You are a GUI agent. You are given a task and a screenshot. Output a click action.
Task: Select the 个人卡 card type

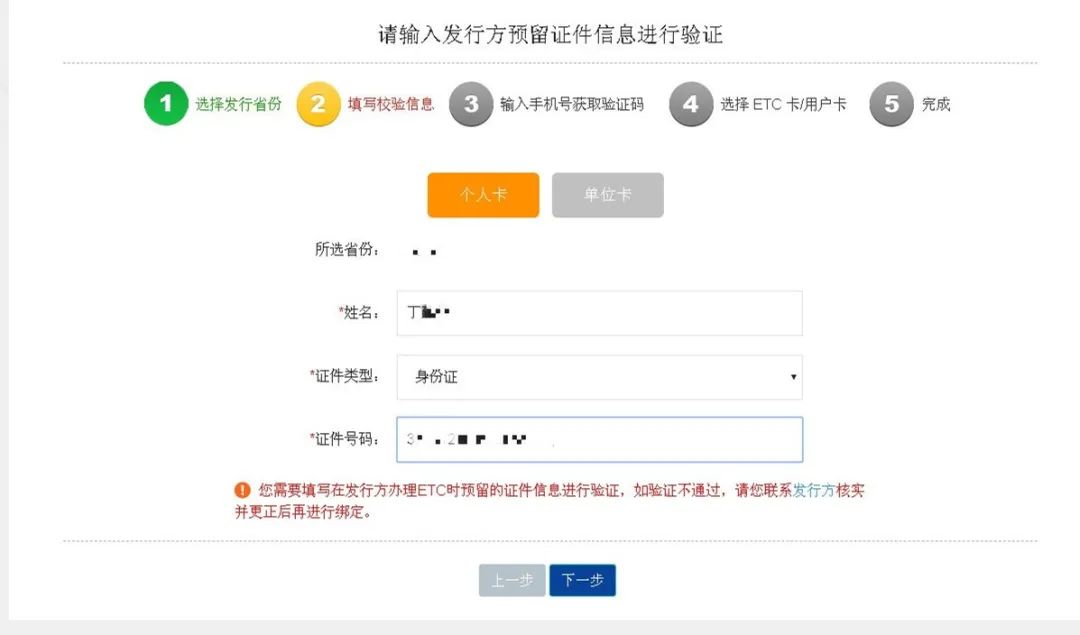(483, 195)
